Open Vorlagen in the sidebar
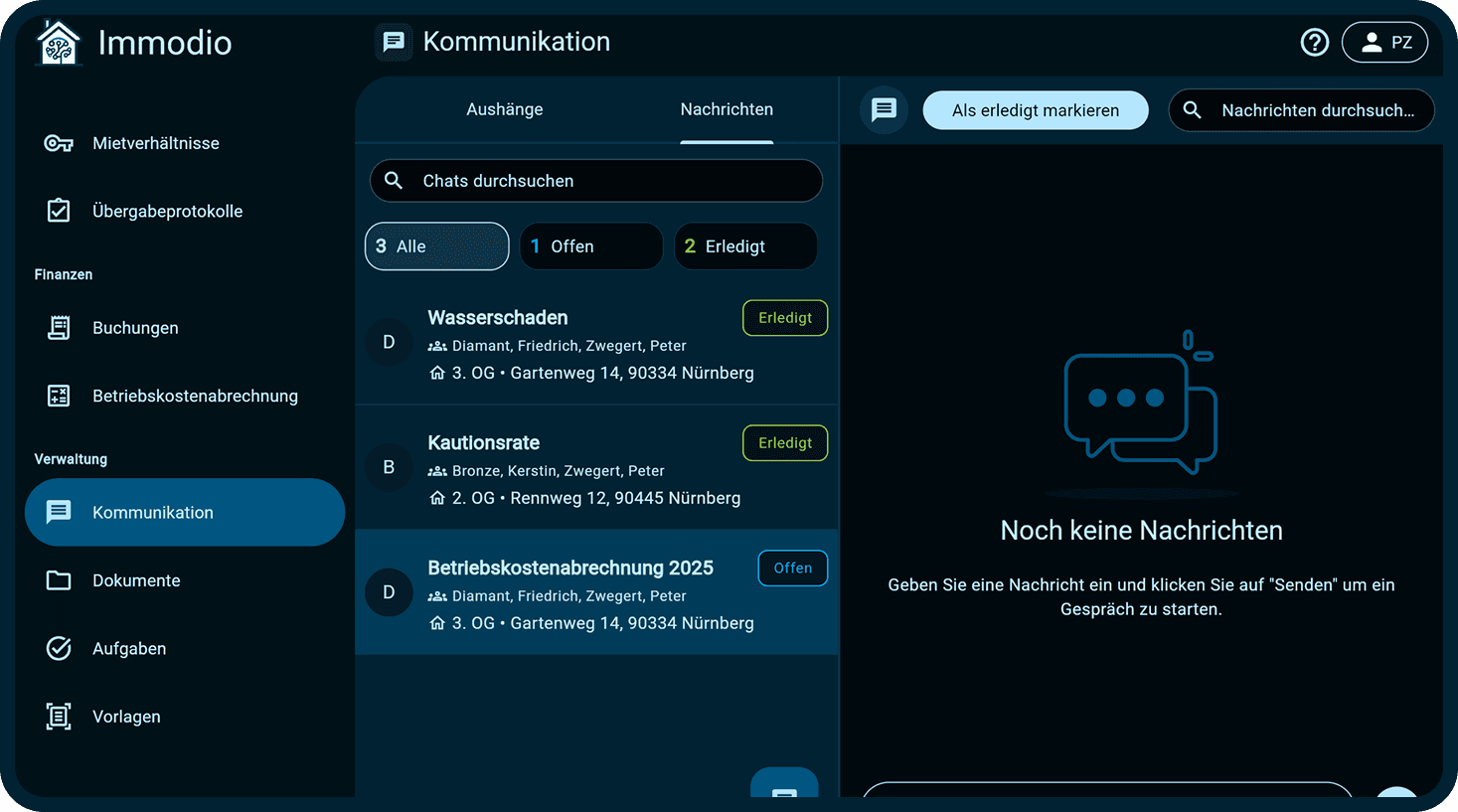 tap(185, 717)
